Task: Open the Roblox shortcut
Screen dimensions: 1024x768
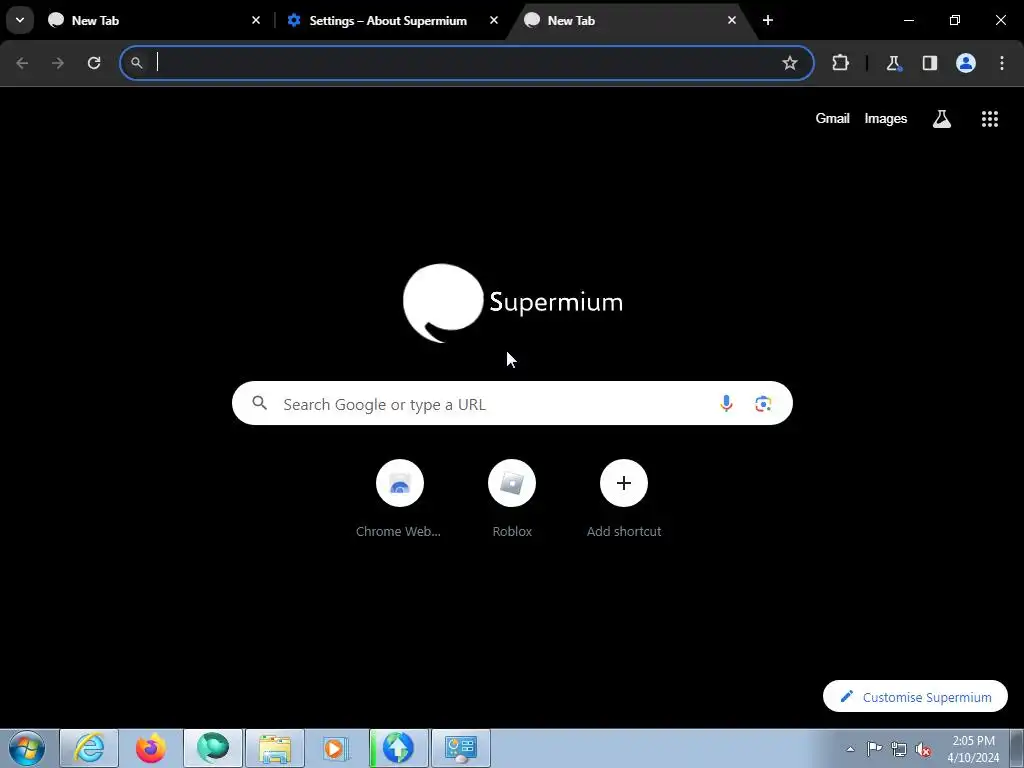Action: click(512, 499)
